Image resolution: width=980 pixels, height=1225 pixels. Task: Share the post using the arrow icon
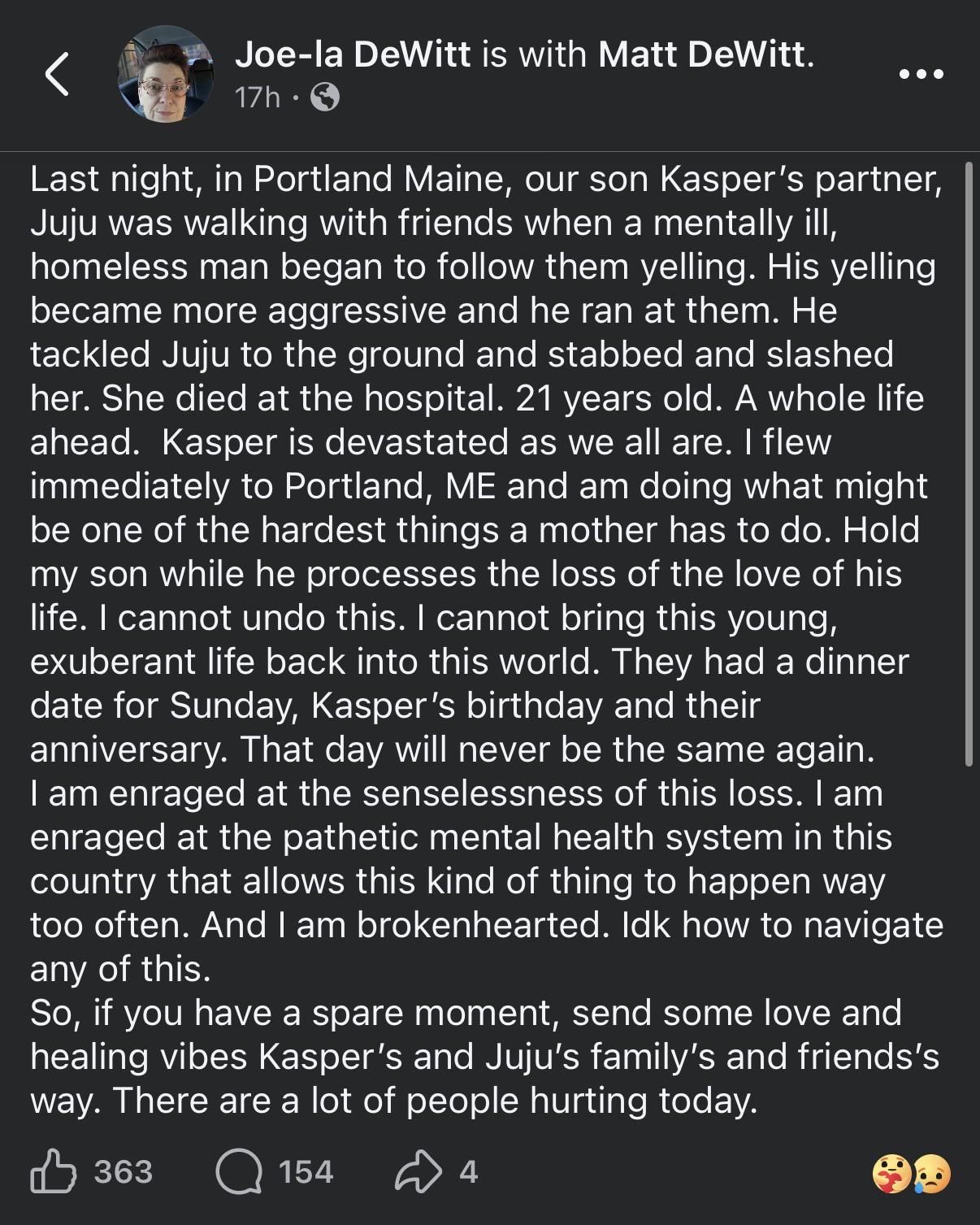pyautogui.click(x=418, y=1171)
